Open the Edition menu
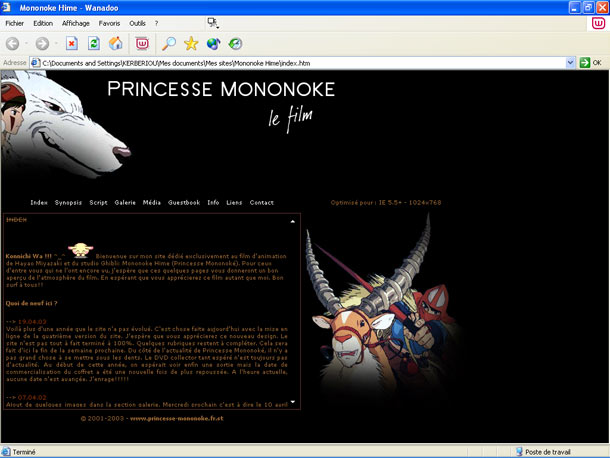This screenshot has height=458, width=610. [43, 23]
